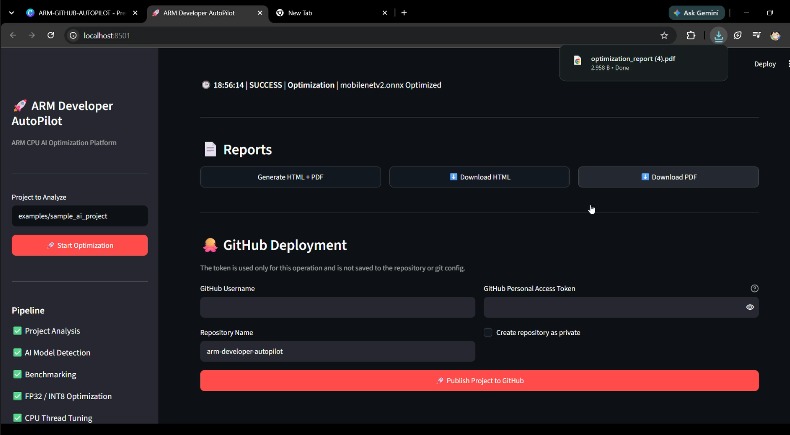Open the browser extensions puzzle icon

691,35
